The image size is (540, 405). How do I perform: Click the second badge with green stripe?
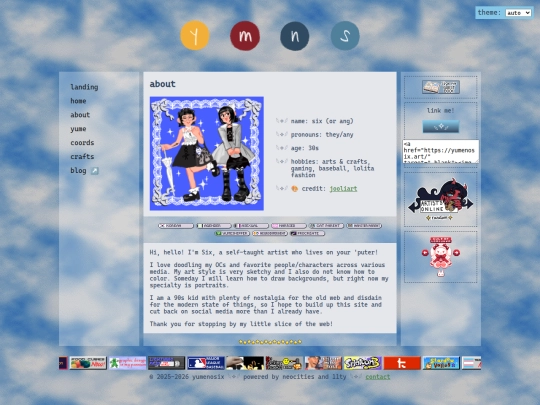click(x=214, y=226)
